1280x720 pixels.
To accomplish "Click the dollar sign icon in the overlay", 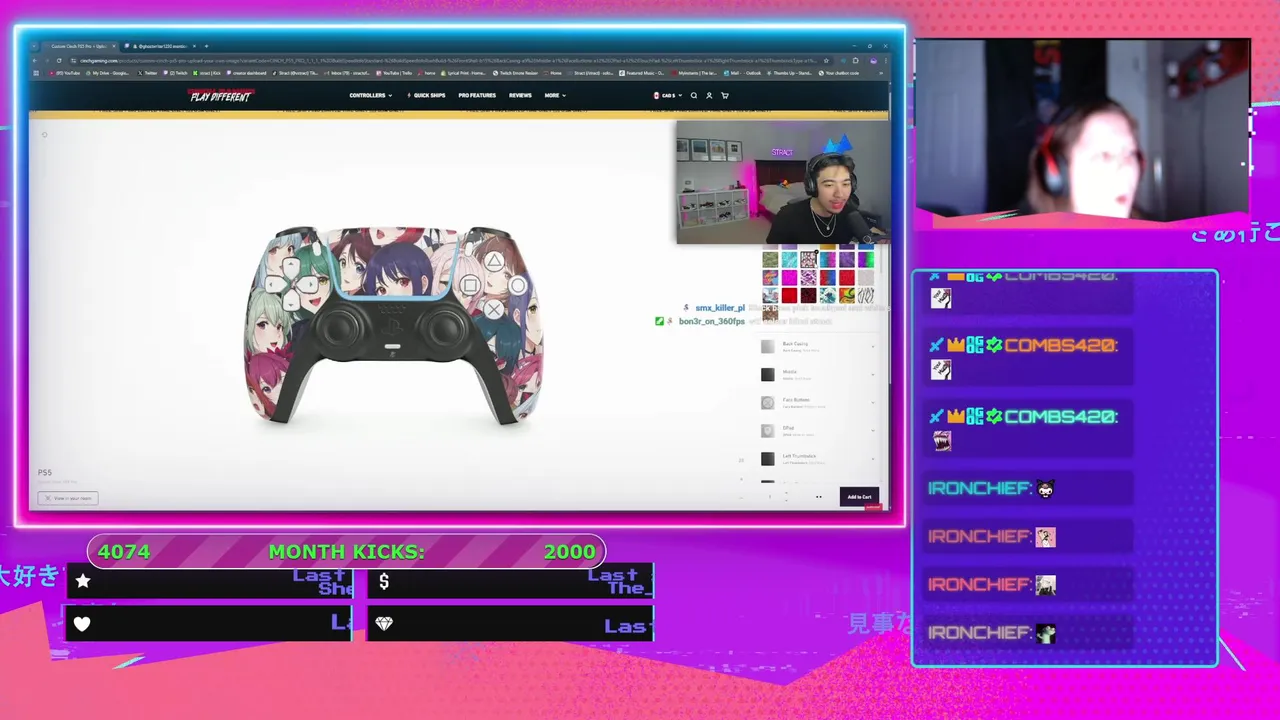I will (384, 580).
